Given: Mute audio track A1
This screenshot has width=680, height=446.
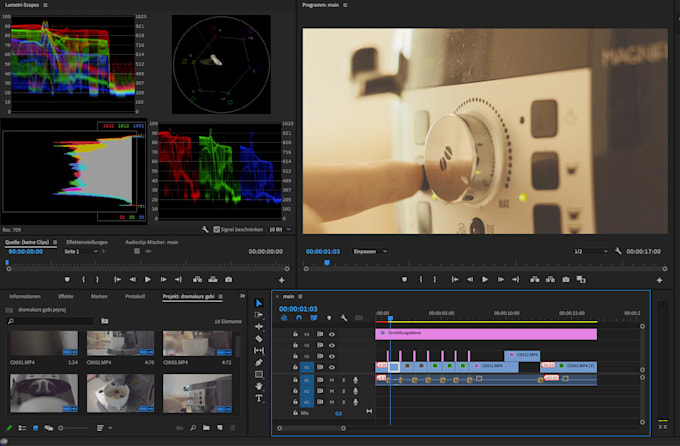Looking at the screenshot, I should [332, 380].
